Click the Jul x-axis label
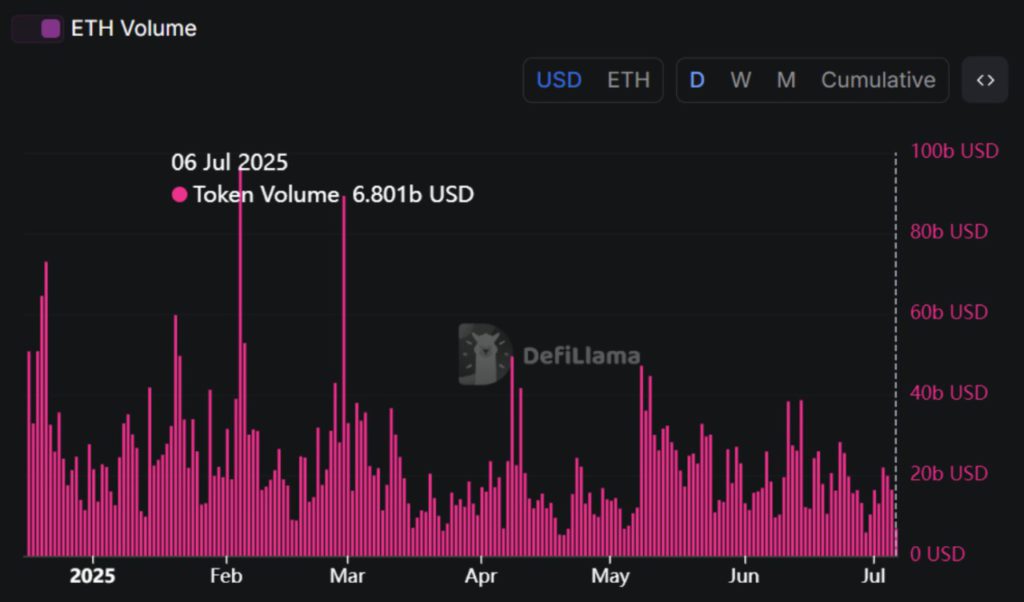 coord(875,577)
